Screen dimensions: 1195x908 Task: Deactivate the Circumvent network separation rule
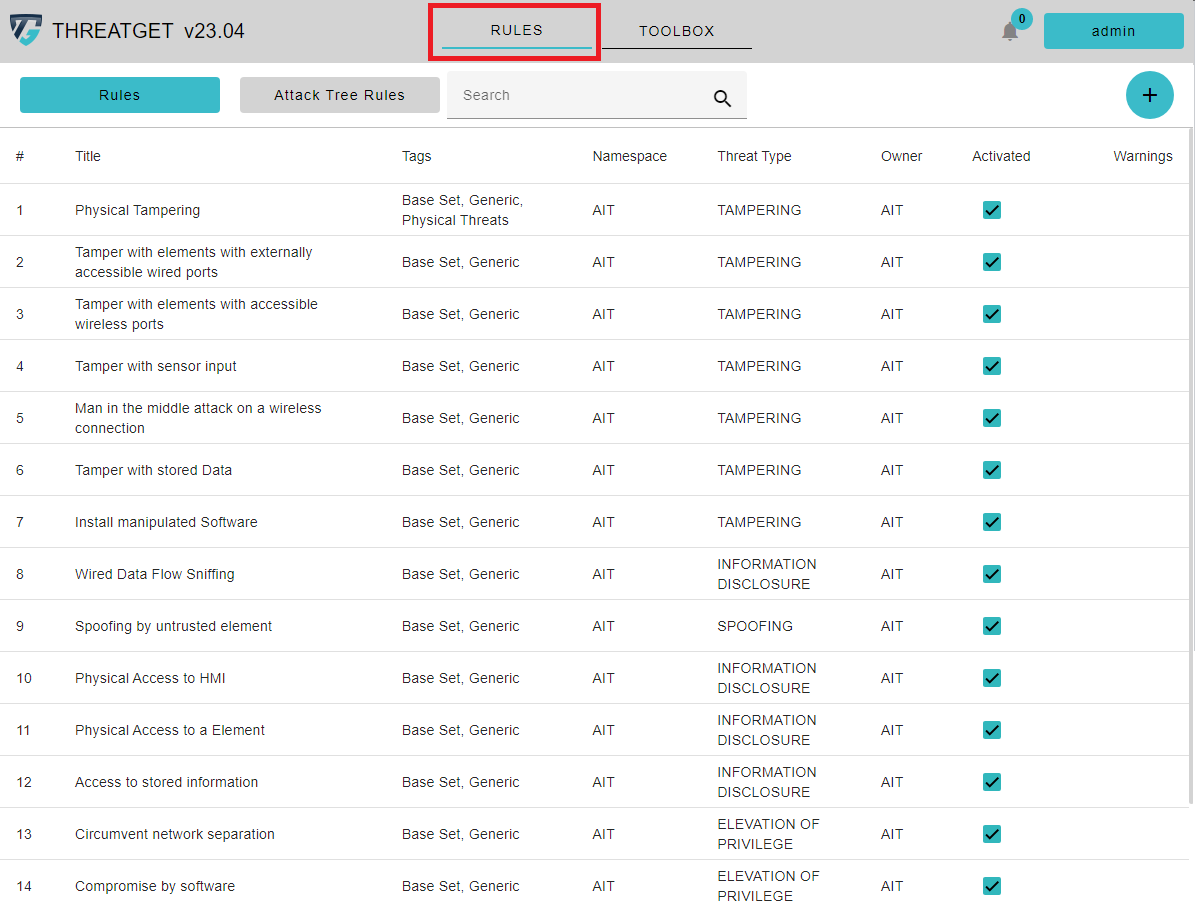point(992,834)
